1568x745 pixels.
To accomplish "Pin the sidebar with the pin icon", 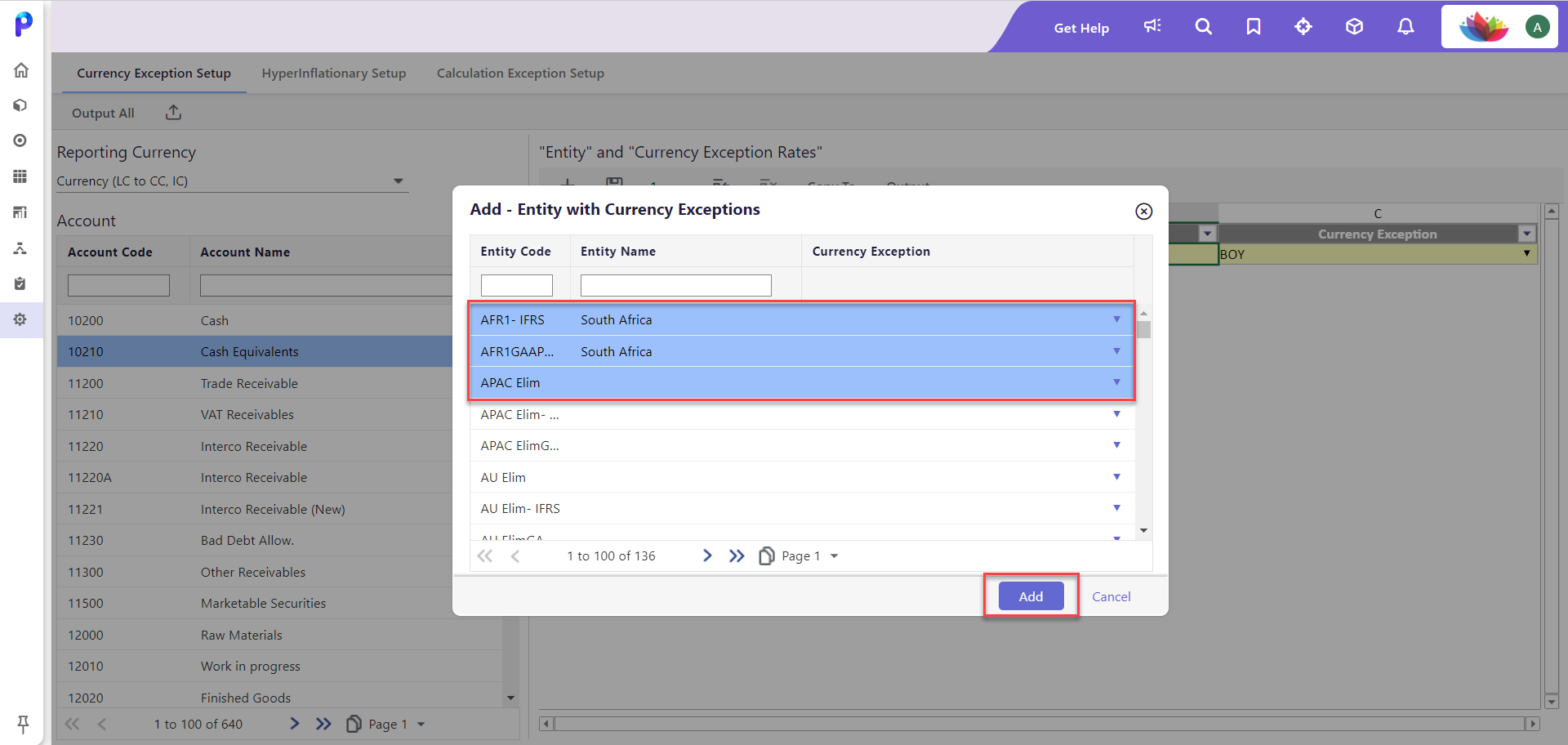I will click(23, 724).
